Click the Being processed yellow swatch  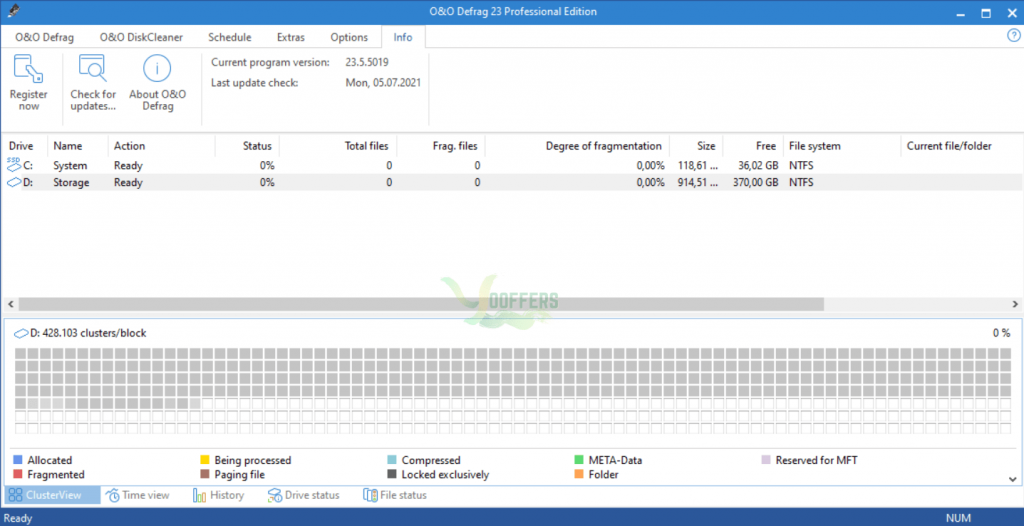[x=204, y=460]
